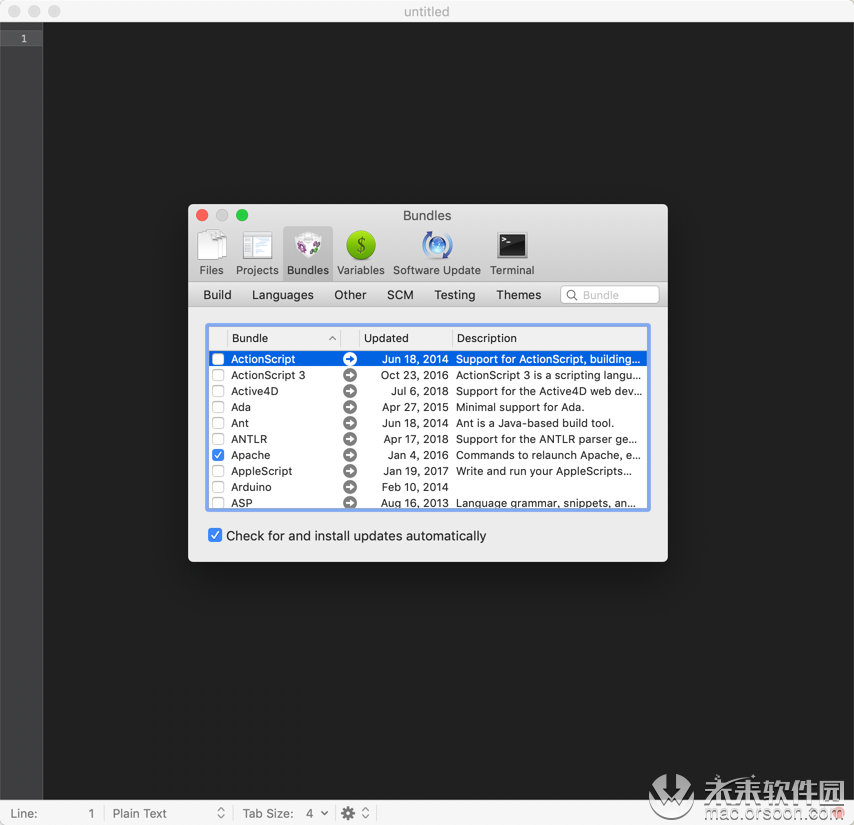Click the Updated column header
Screen dimensions: 854x825
click(405, 338)
